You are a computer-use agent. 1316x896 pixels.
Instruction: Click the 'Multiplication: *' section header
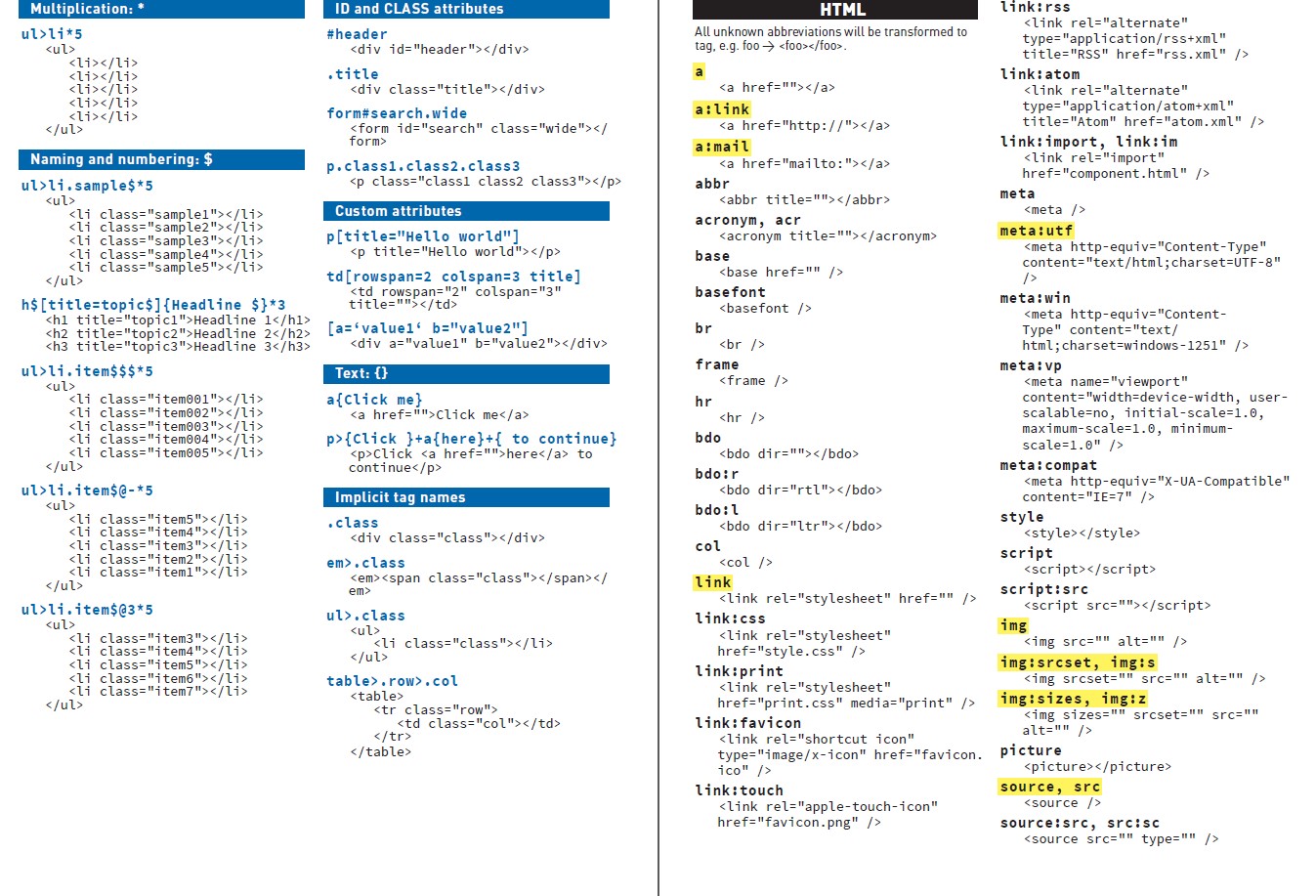pos(161,9)
